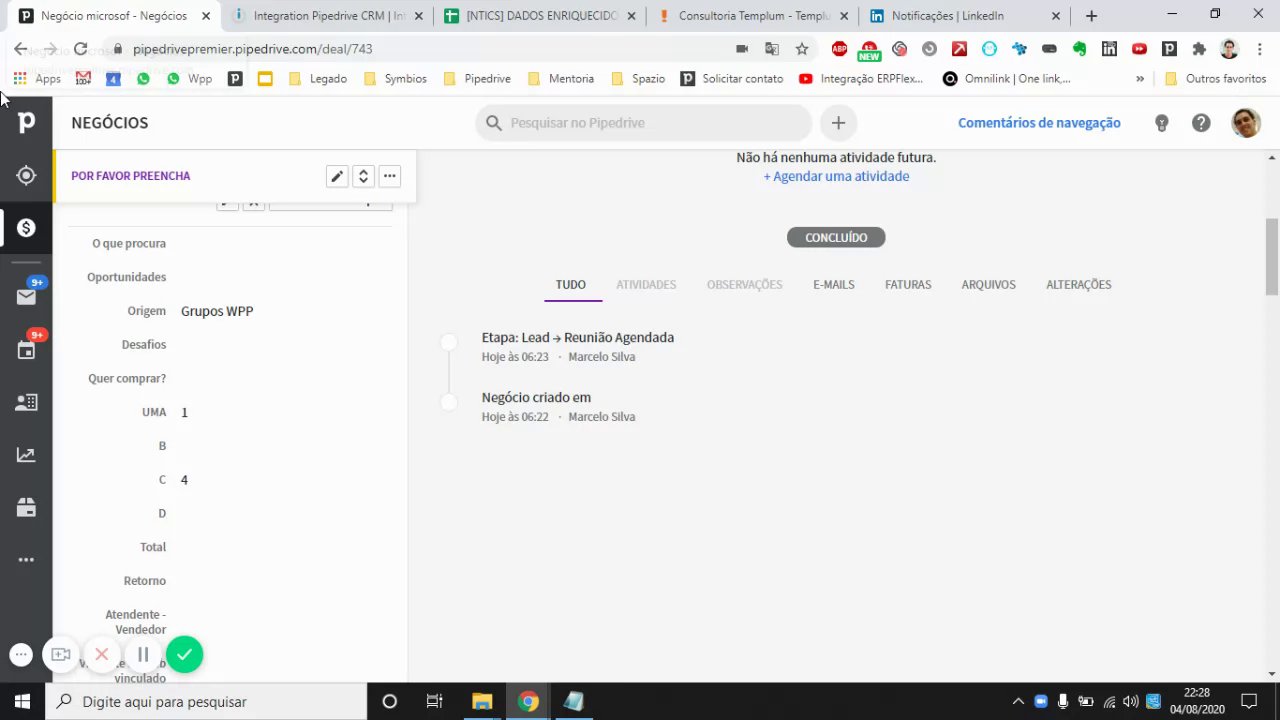Click the Concluído badge
Screen dimensions: 1280x720
(x=836, y=237)
